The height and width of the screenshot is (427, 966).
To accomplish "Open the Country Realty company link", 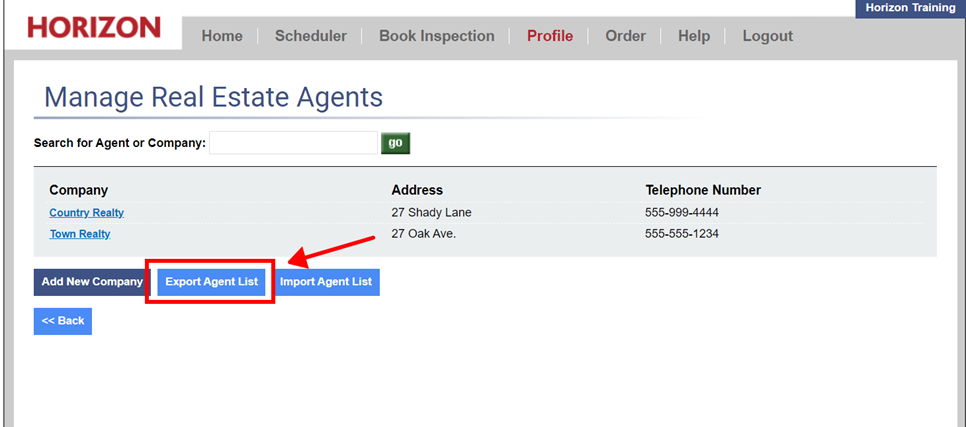I will click(87, 213).
